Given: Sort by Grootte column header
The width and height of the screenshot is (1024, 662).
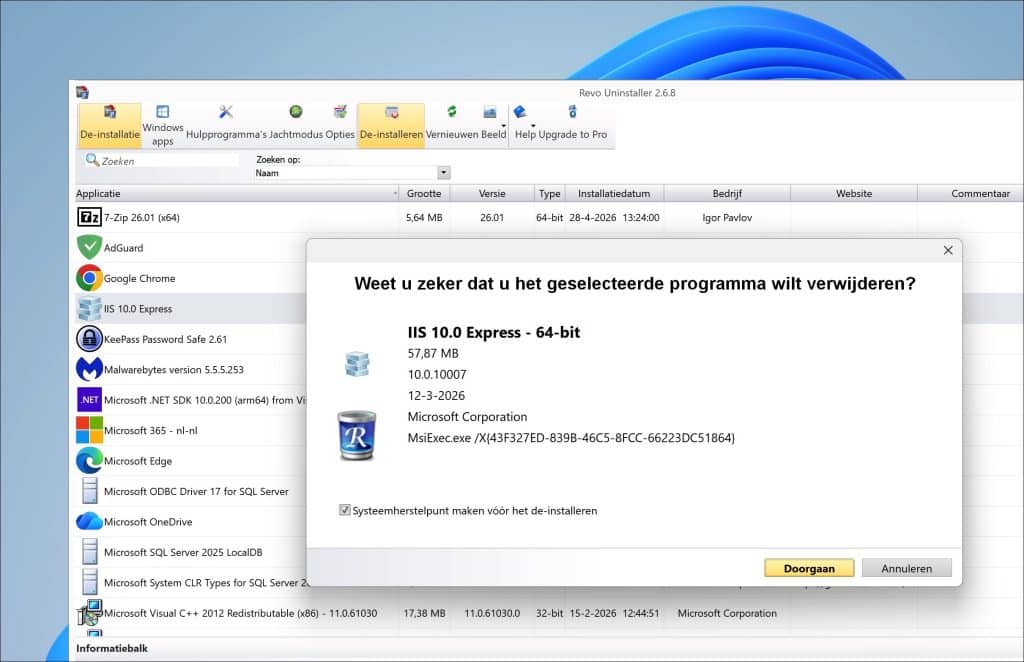Looking at the screenshot, I should (424, 193).
